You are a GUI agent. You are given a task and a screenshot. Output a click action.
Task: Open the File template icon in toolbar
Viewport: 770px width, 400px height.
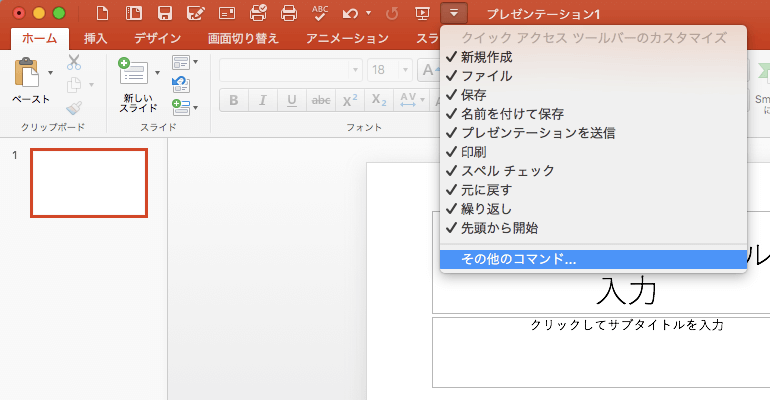[x=134, y=13]
